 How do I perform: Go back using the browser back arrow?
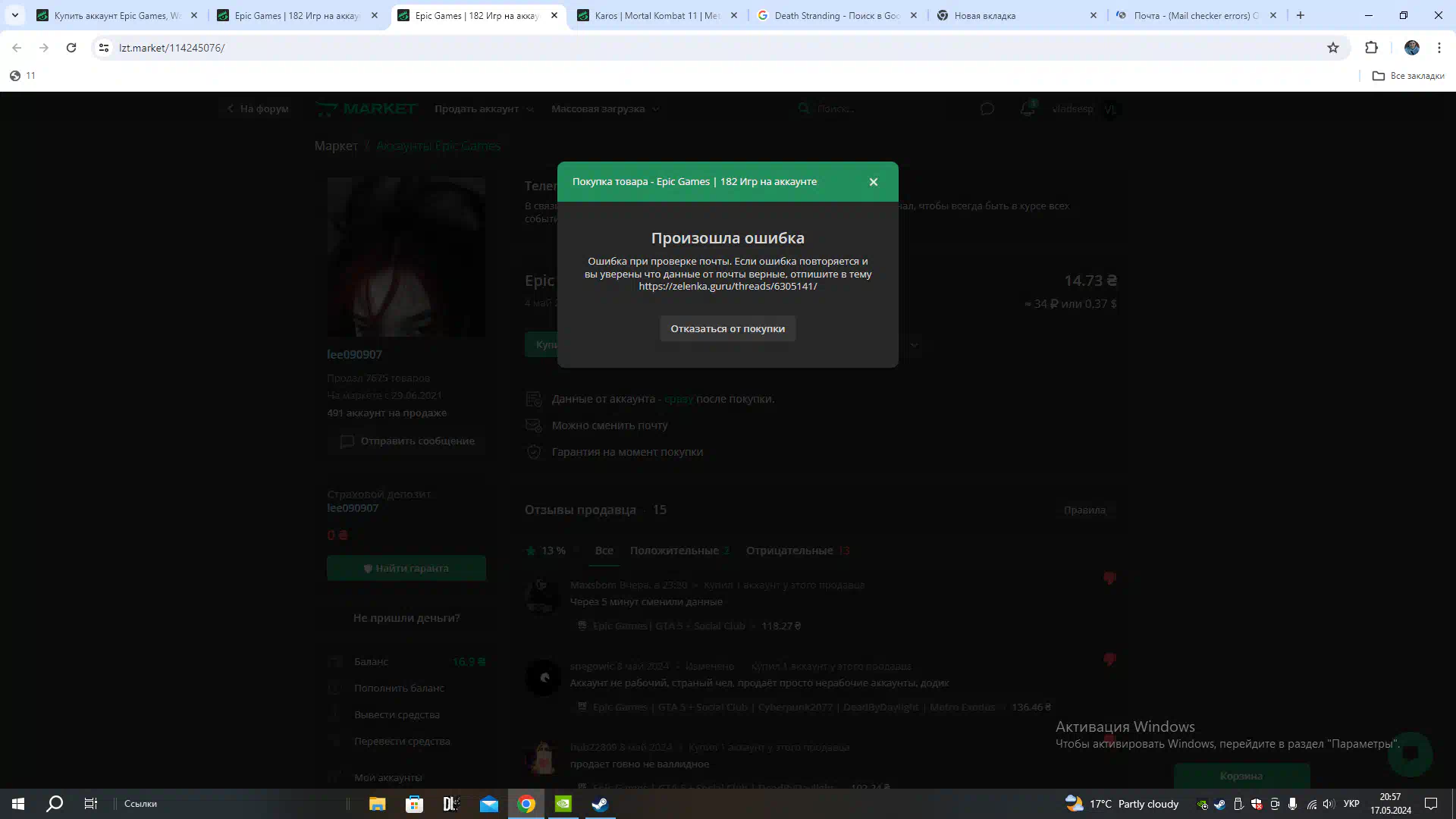tap(17, 48)
